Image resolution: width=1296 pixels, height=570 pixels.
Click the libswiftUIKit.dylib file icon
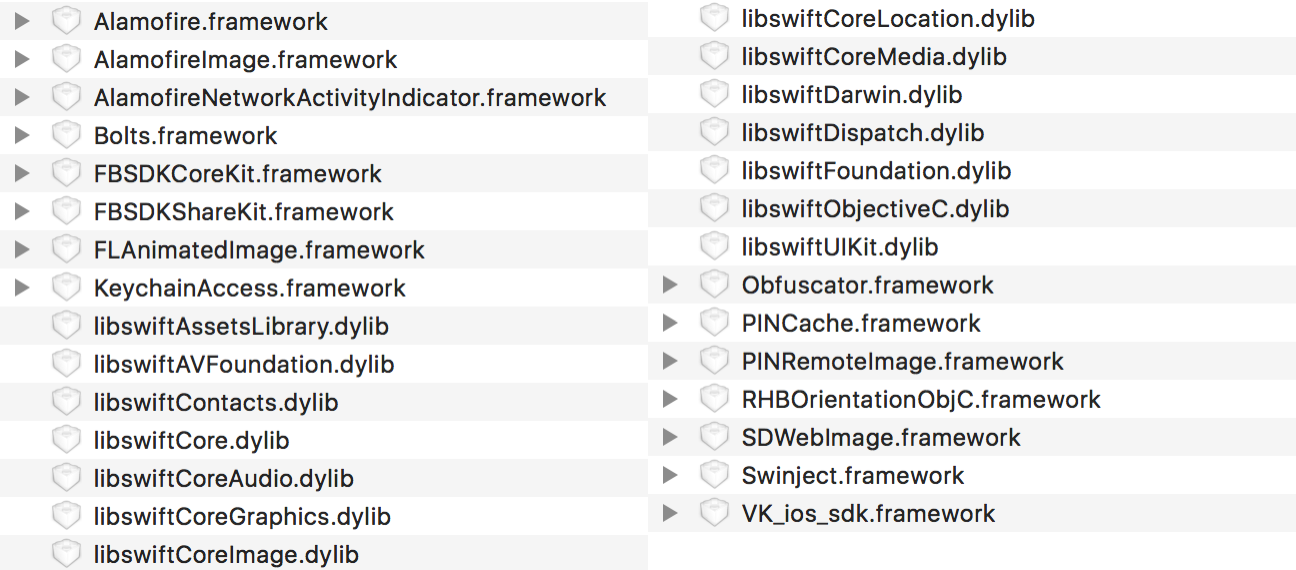click(714, 247)
